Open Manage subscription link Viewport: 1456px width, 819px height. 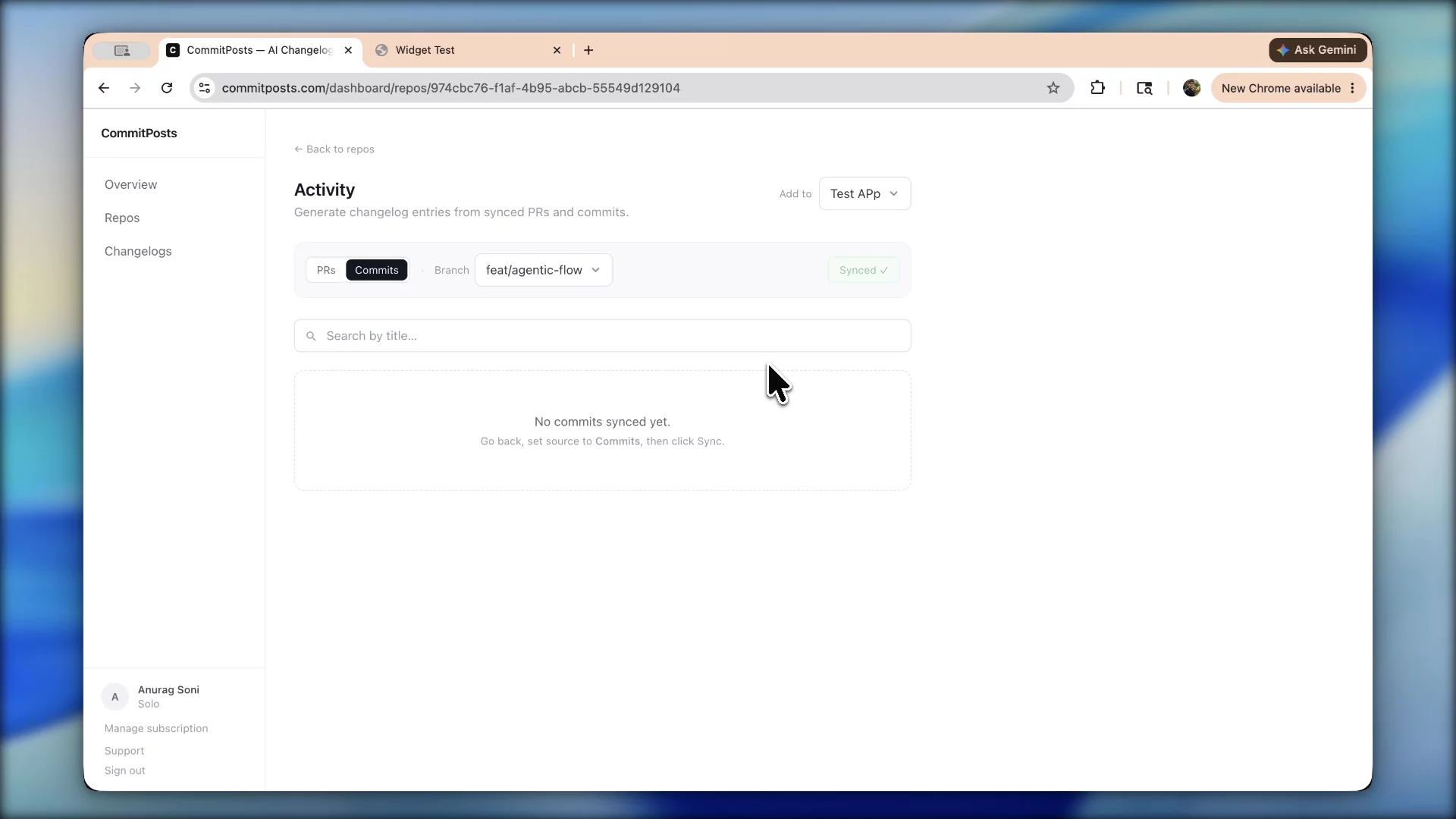click(156, 728)
